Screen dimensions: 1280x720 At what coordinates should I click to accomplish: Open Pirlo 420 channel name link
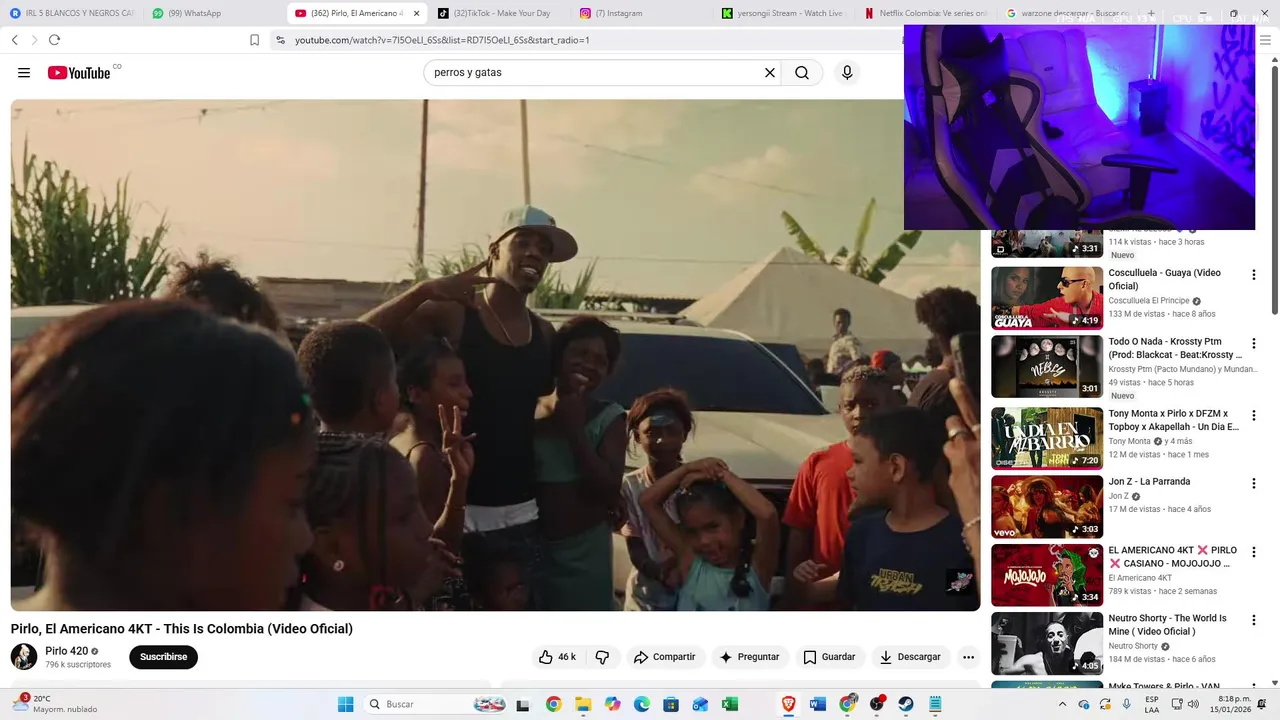click(x=66, y=651)
